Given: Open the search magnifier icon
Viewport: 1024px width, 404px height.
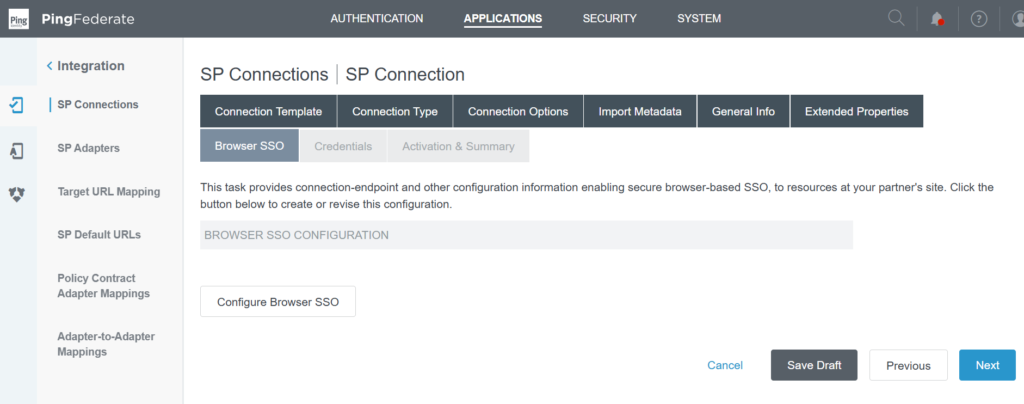Looking at the screenshot, I should pyautogui.click(x=897, y=18).
